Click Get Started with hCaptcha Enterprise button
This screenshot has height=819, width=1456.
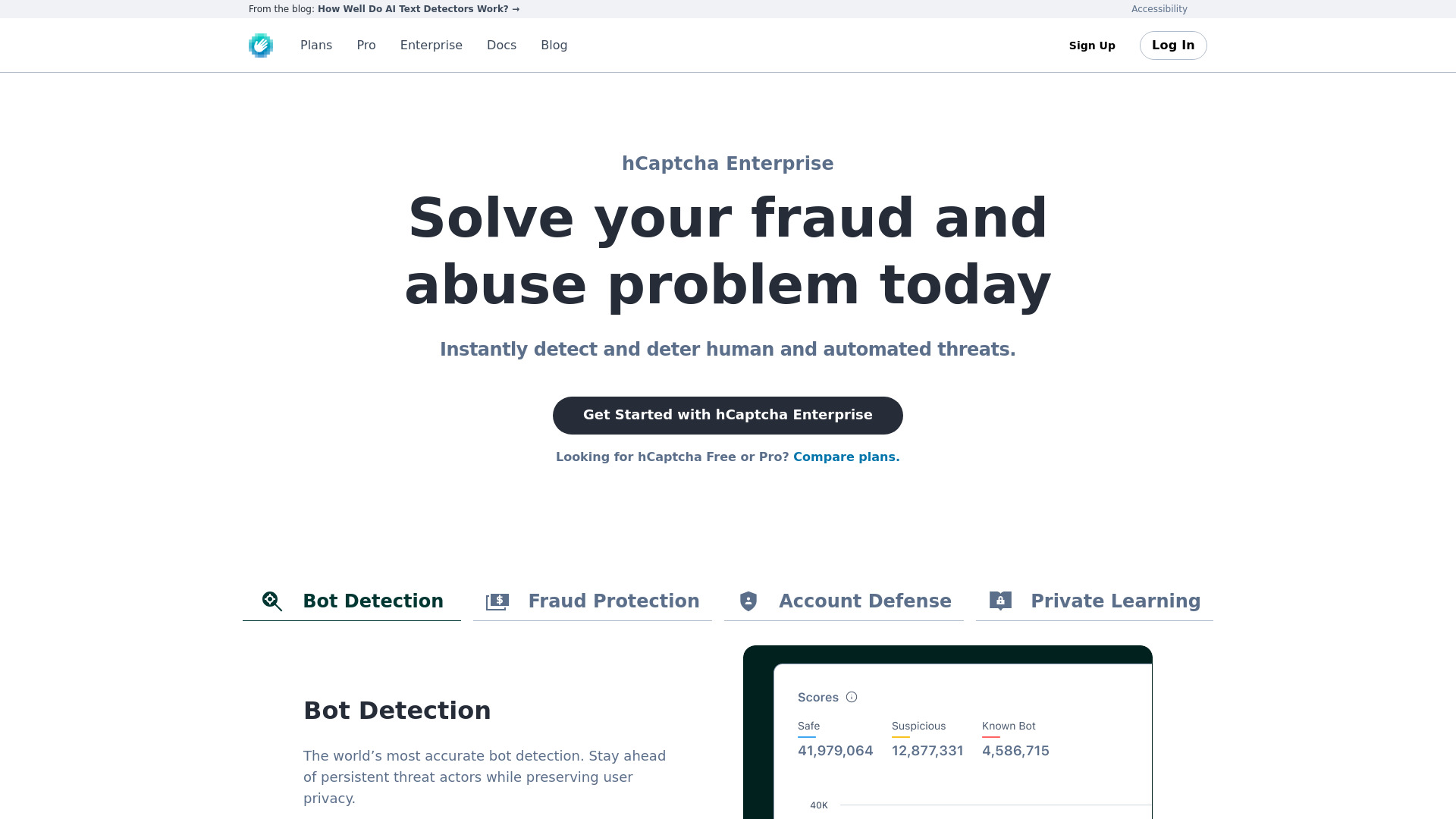click(728, 414)
